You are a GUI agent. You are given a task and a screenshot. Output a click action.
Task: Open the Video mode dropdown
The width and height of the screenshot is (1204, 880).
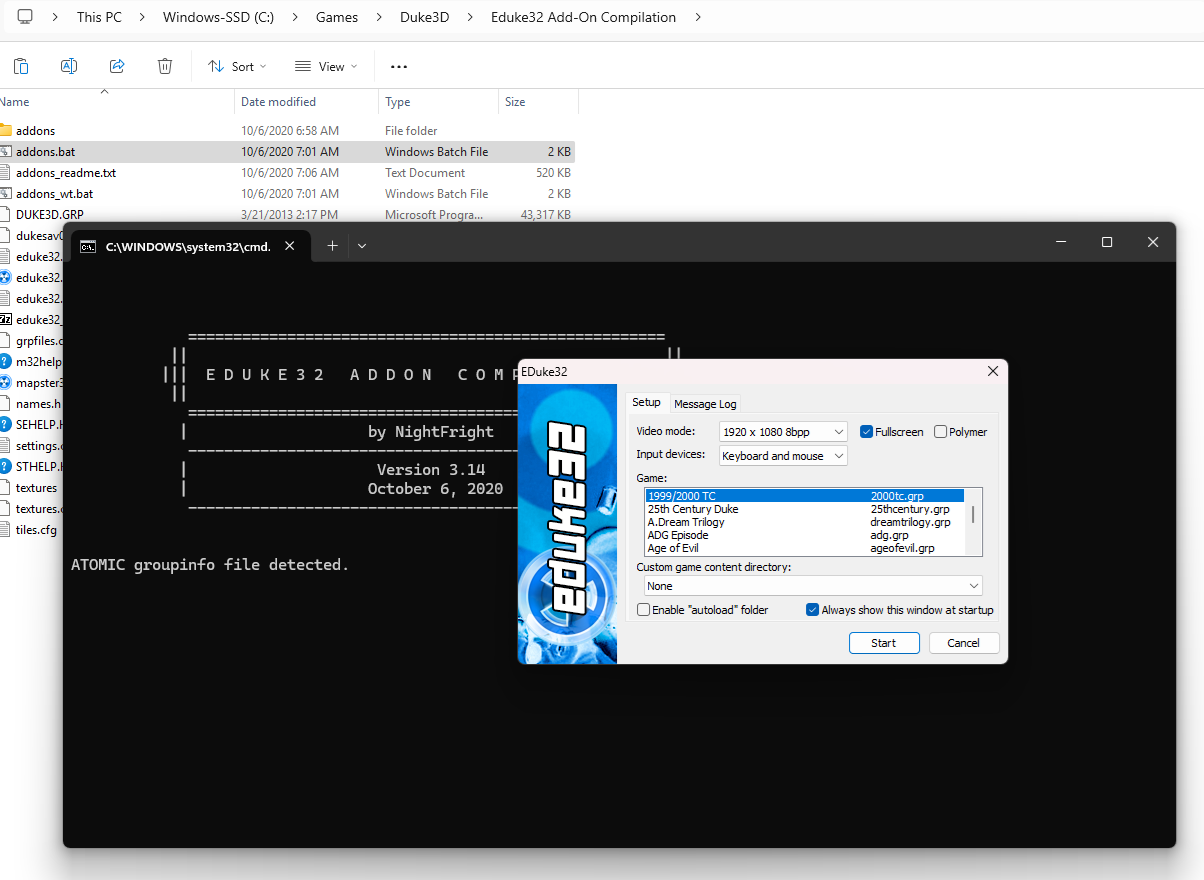[783, 432]
